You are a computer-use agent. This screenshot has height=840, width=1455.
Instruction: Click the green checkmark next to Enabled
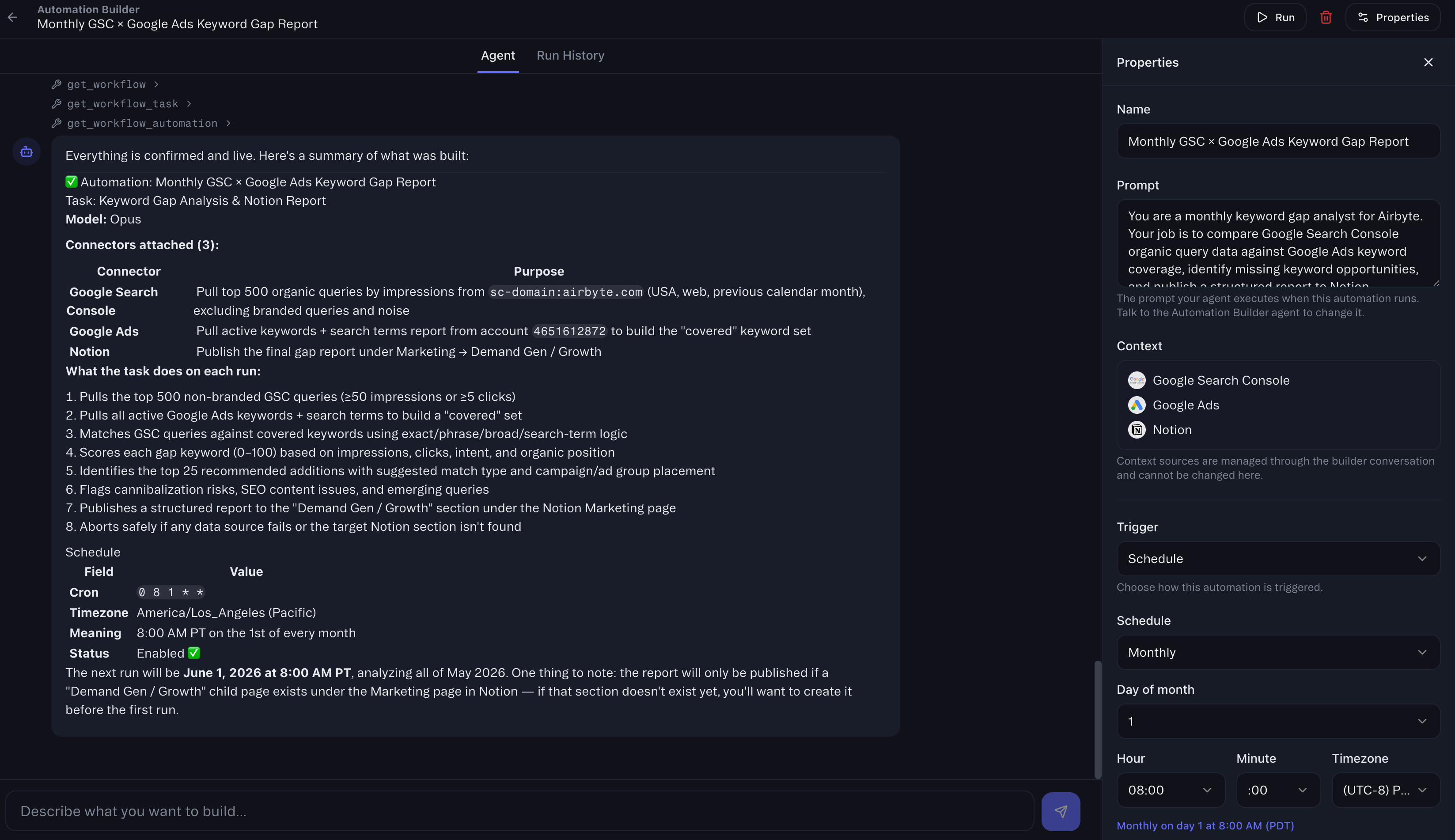[x=194, y=653]
